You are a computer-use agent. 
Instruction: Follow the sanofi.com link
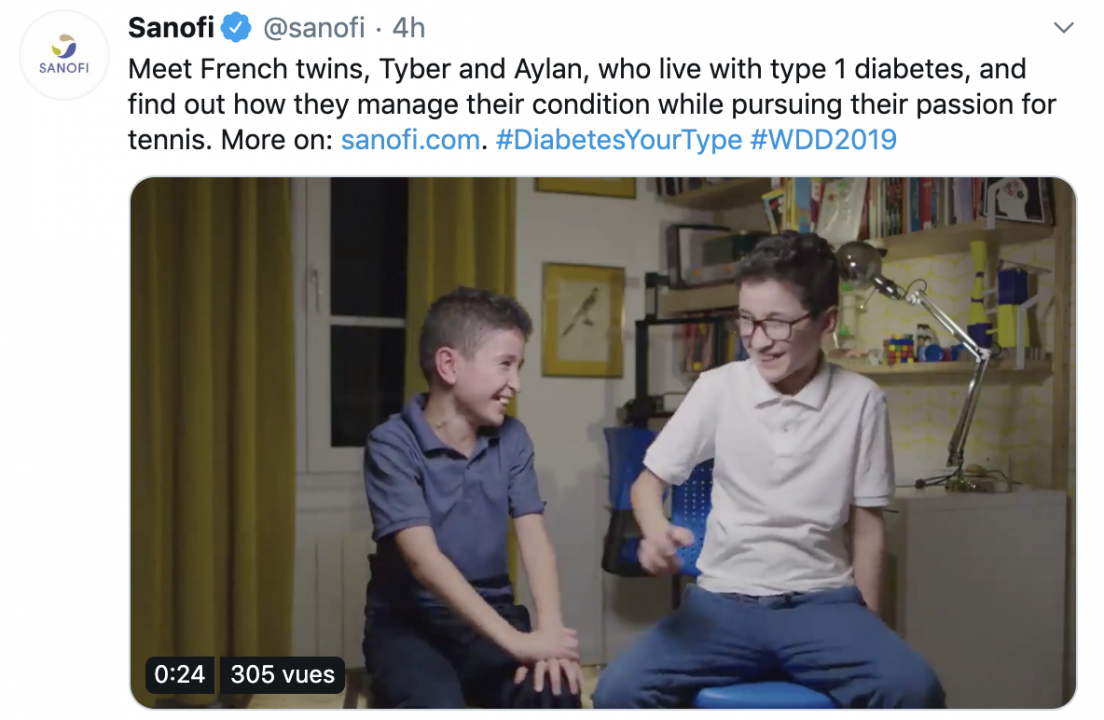click(x=410, y=139)
